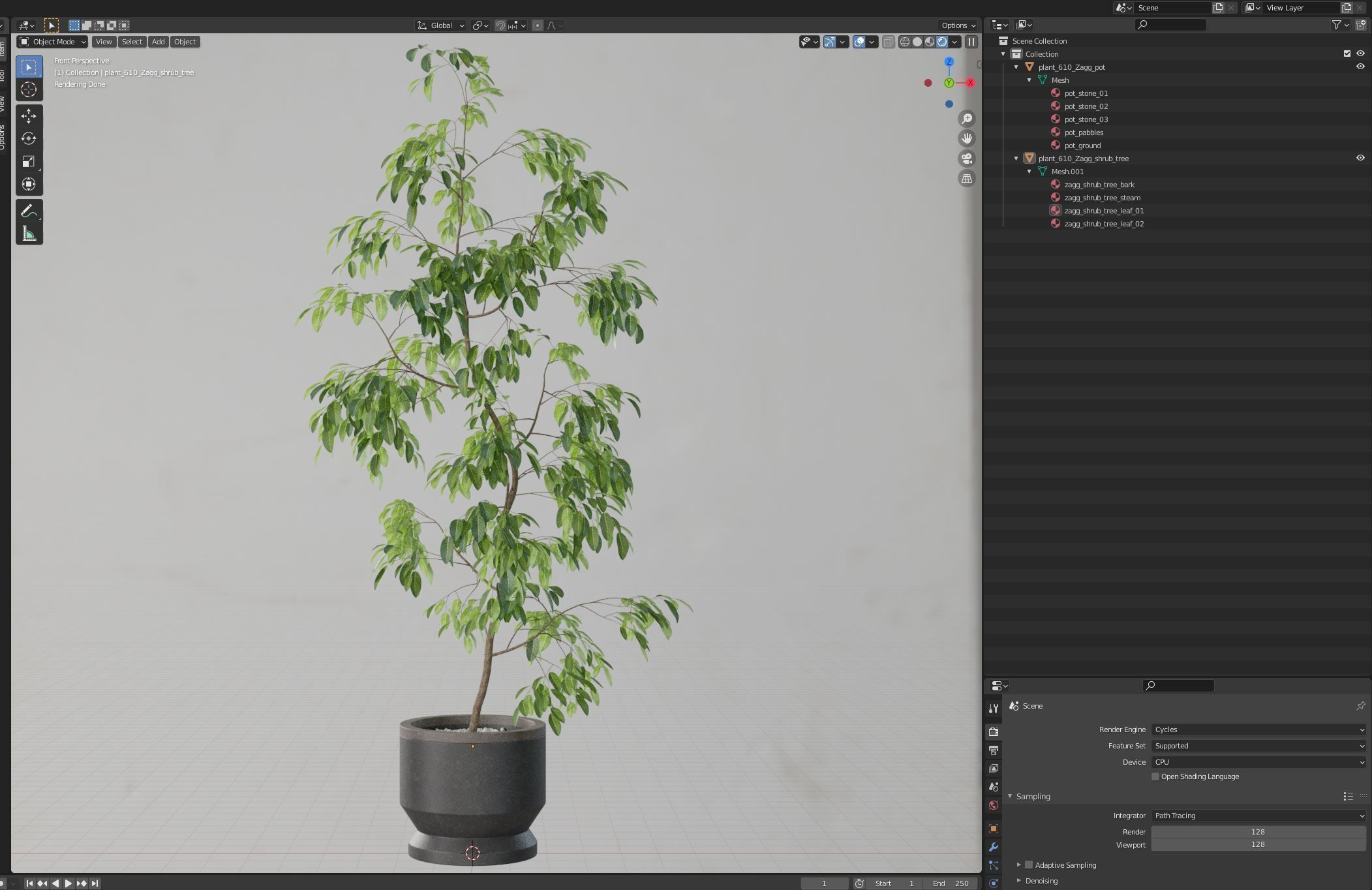Click the 3D Cursor tool

tap(29, 89)
